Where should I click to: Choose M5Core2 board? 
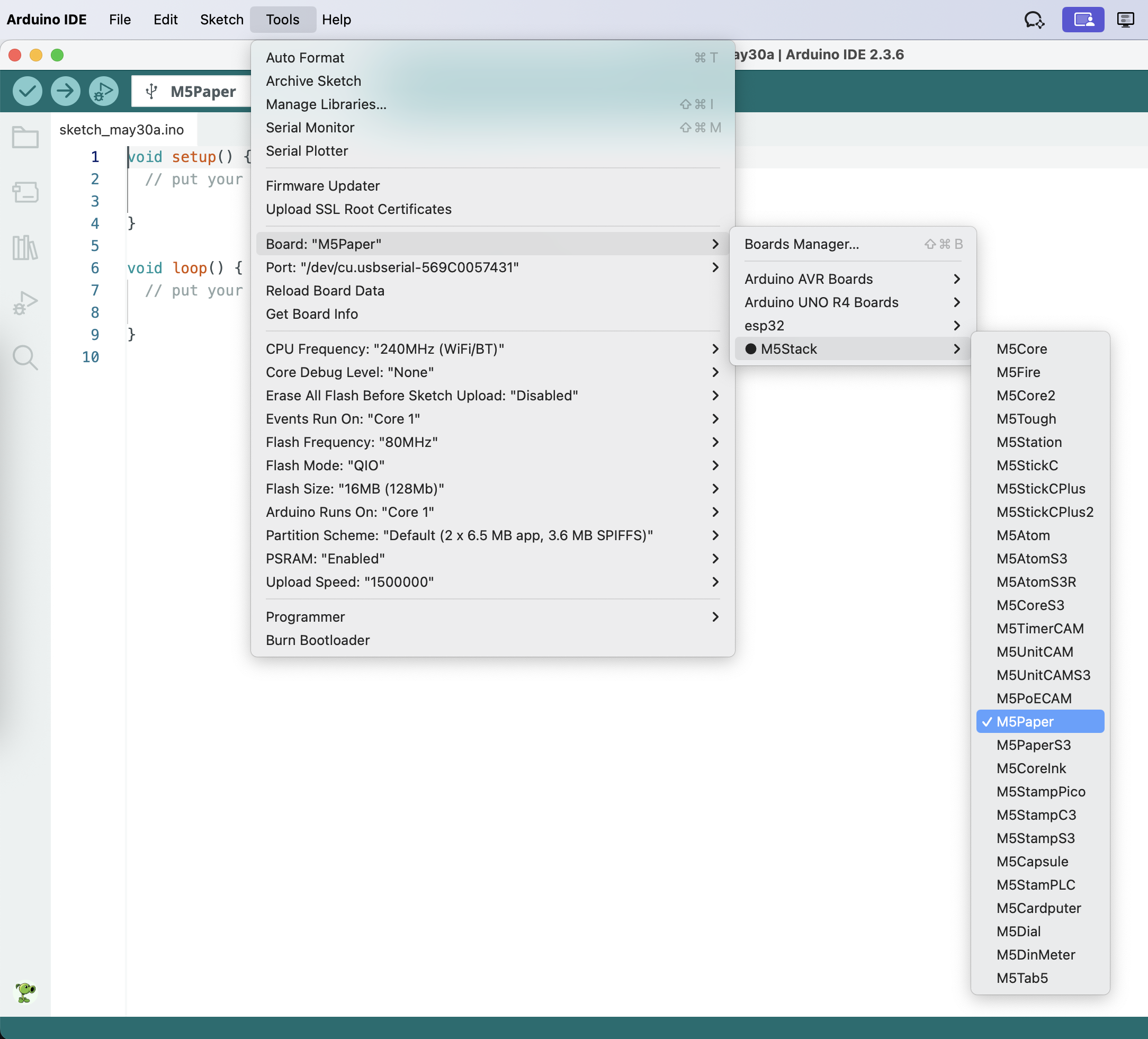[1040, 396]
